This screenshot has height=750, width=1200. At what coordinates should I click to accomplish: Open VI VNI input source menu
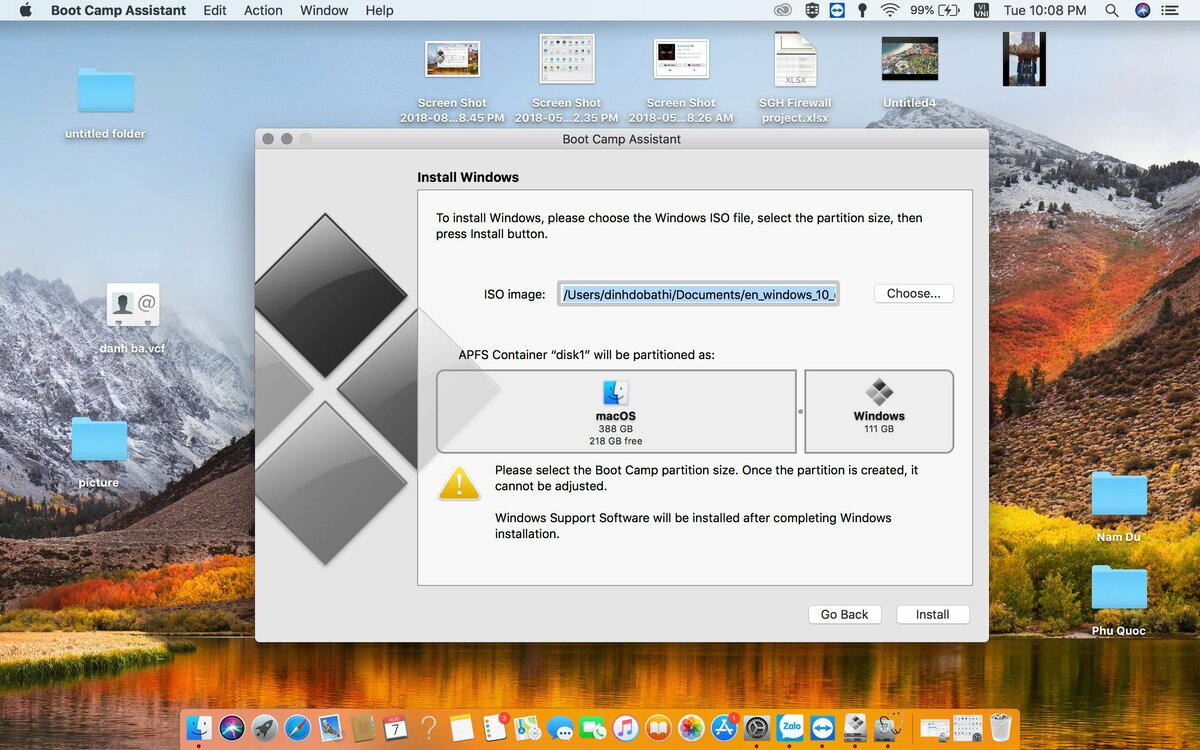pos(981,10)
